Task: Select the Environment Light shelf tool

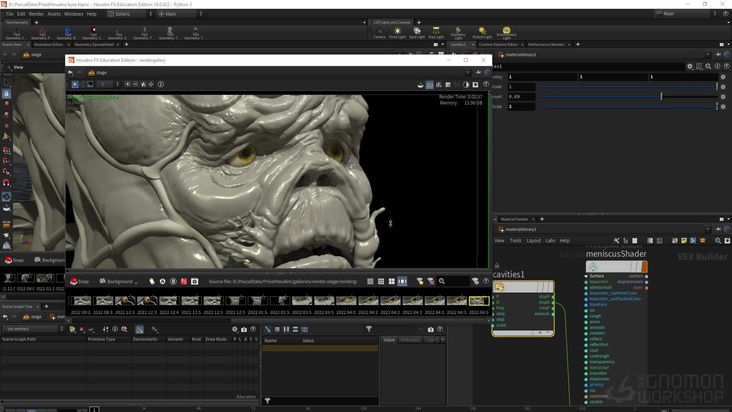Action: tap(506, 33)
